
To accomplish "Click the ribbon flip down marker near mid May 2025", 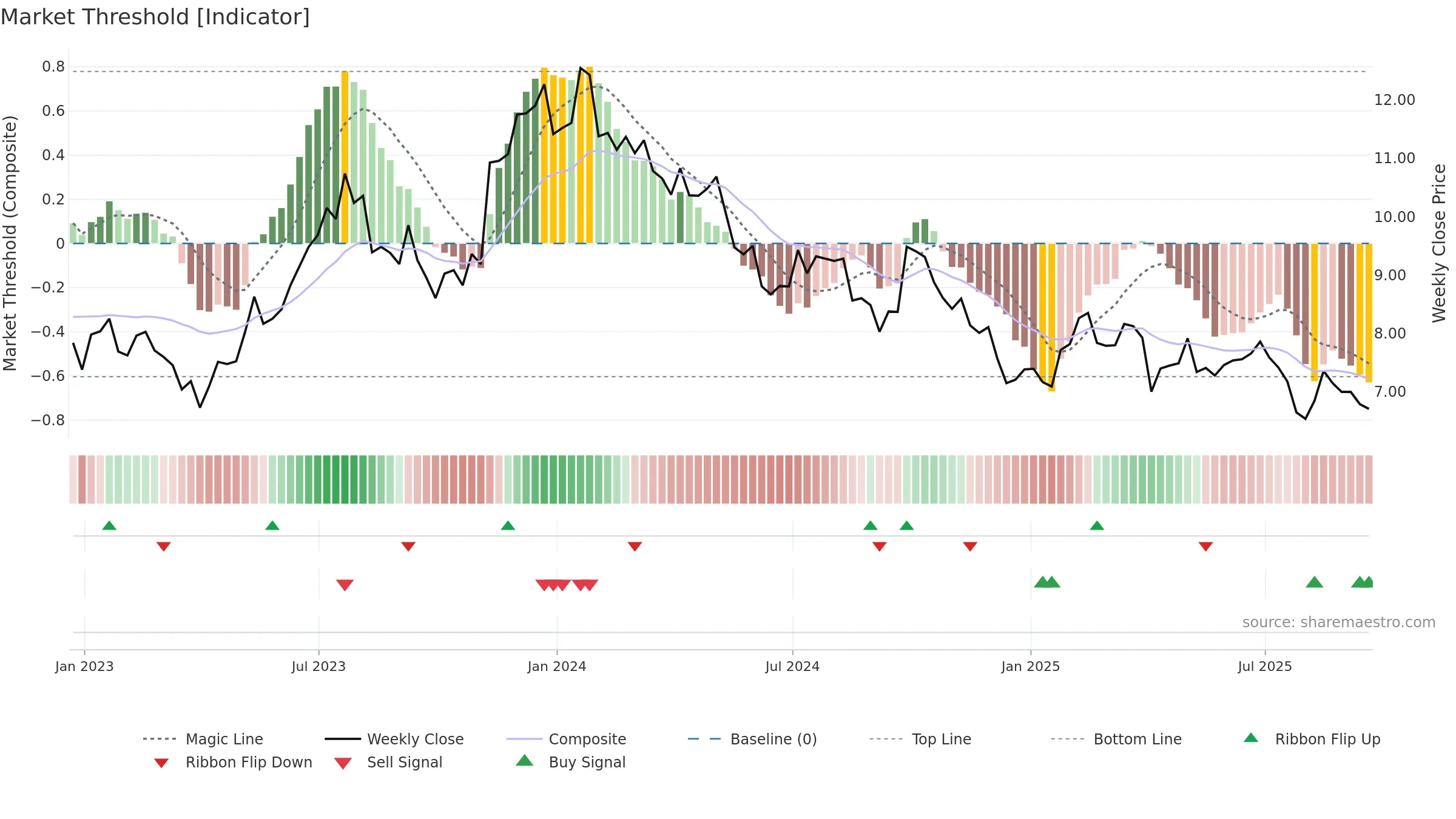I will (x=1206, y=547).
